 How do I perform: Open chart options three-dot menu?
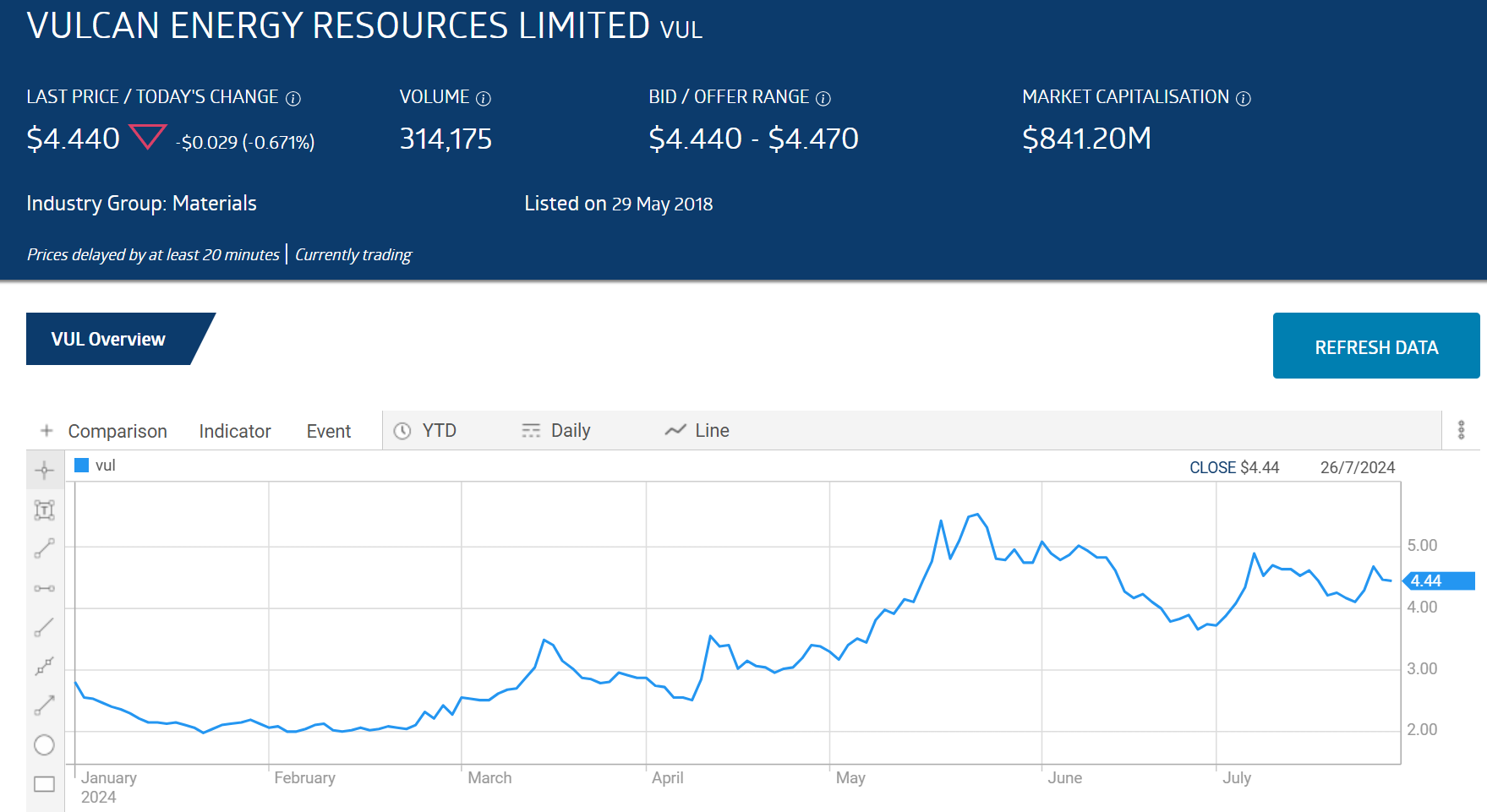tap(1461, 430)
